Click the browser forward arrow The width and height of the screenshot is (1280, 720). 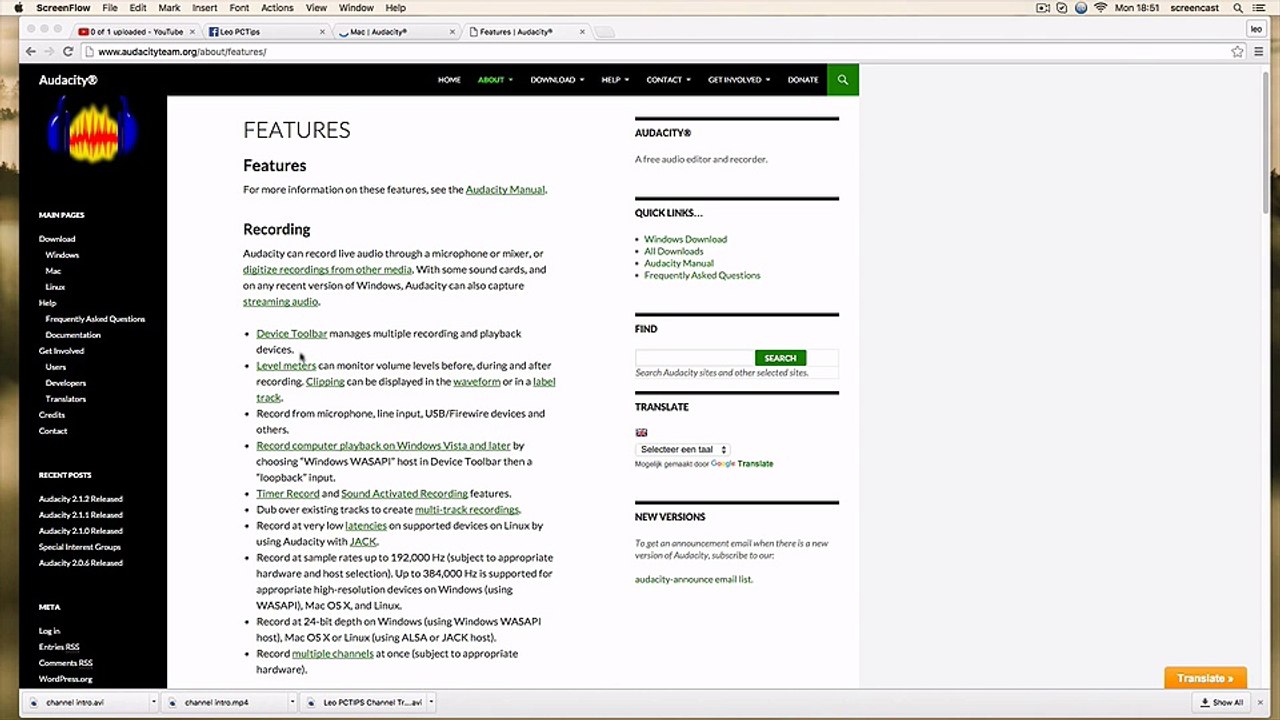click(x=49, y=51)
